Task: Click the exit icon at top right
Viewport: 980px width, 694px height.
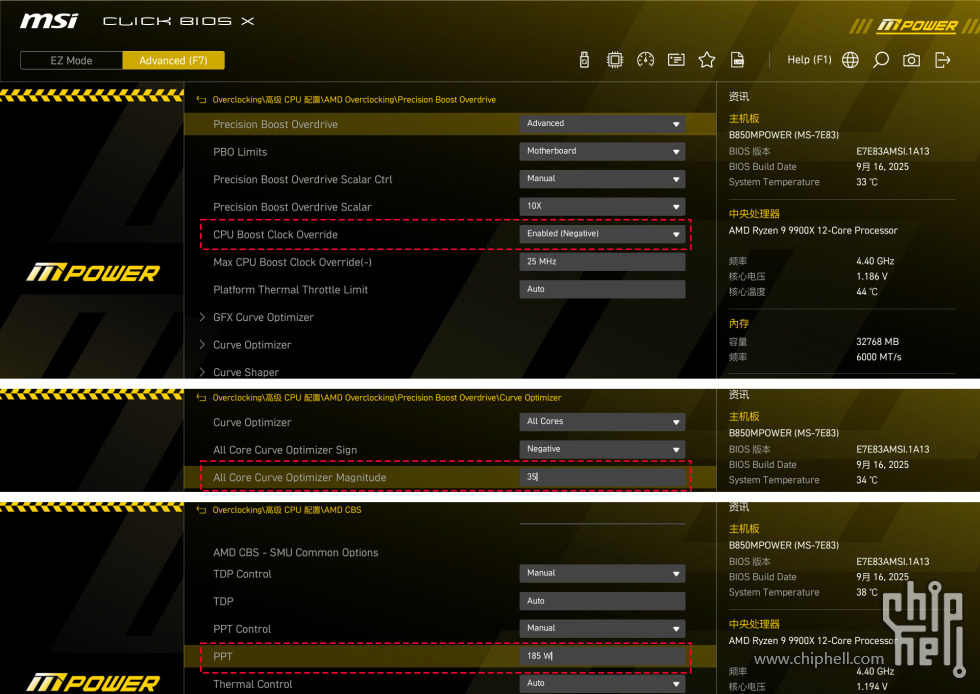Action: click(942, 60)
